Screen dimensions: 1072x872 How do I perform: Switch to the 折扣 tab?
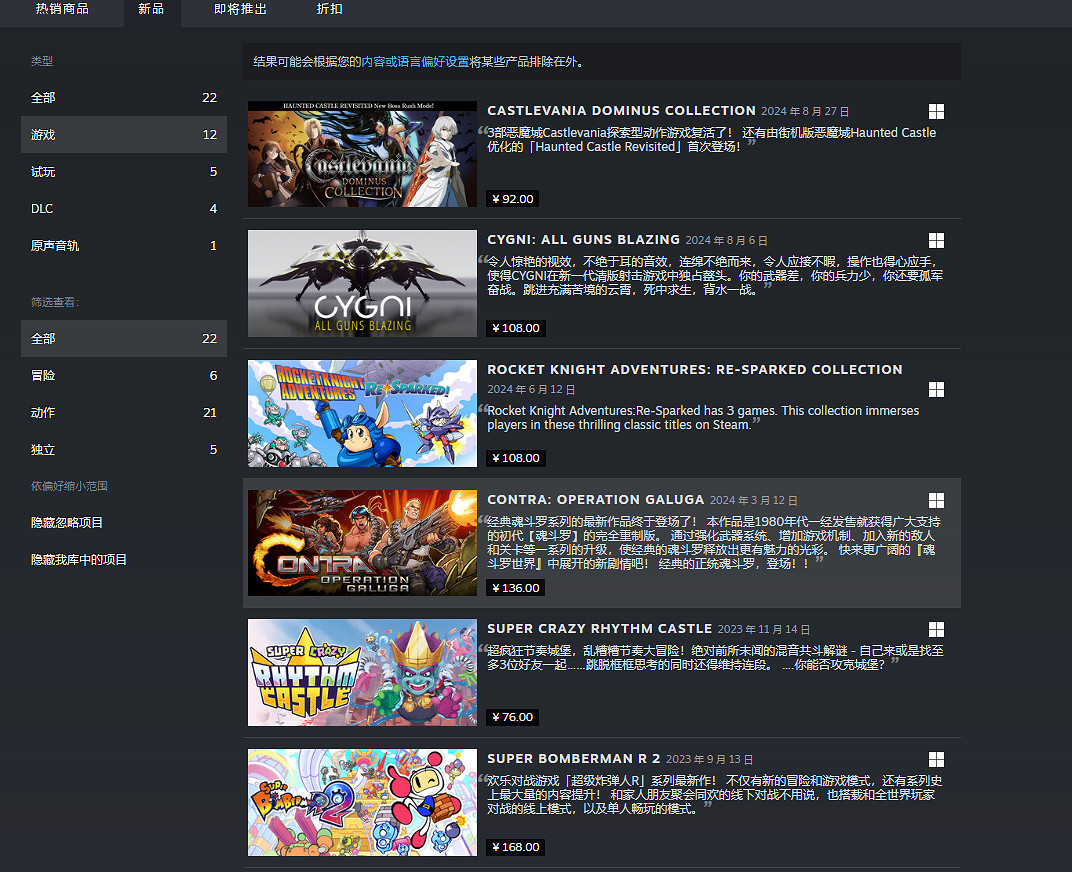(330, 8)
